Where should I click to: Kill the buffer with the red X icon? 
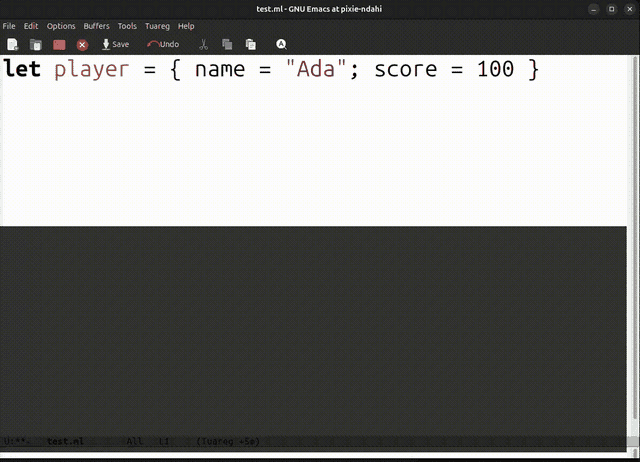pyautogui.click(x=82, y=45)
